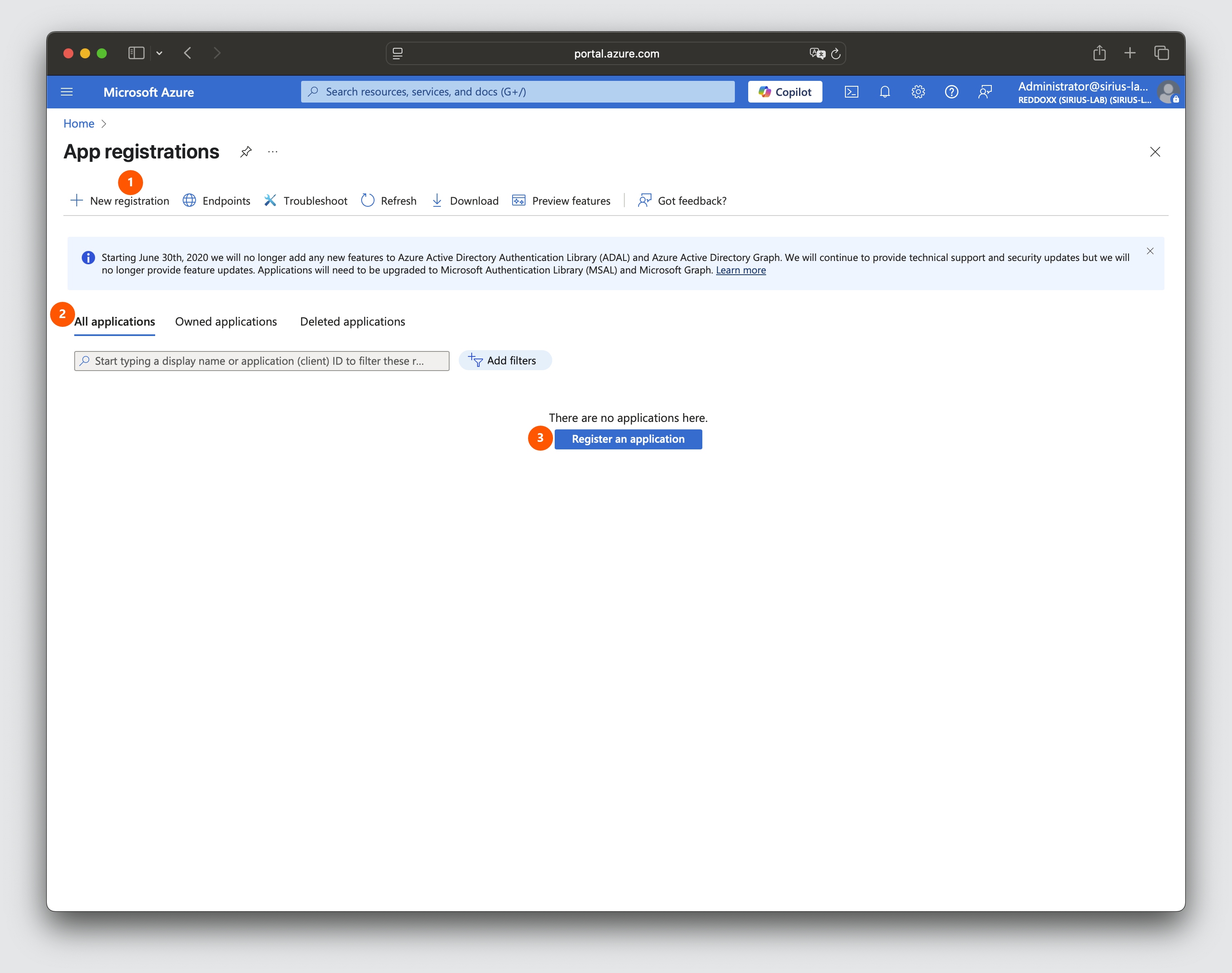Click the info icon in the banner
The width and height of the screenshot is (1232, 973).
(88, 258)
